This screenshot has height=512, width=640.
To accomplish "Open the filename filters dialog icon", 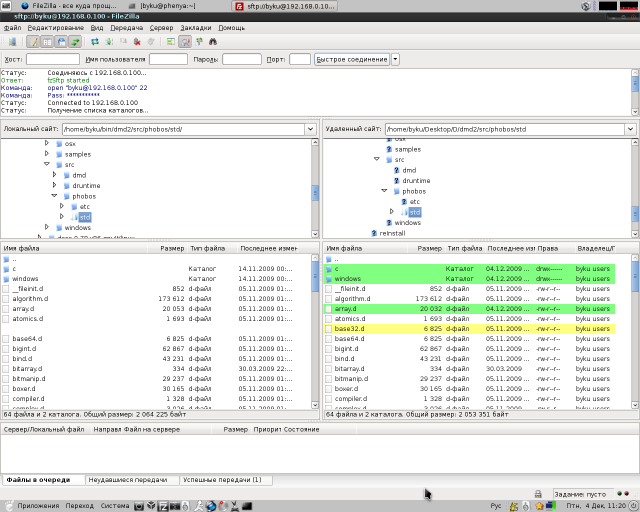I will (x=171, y=42).
